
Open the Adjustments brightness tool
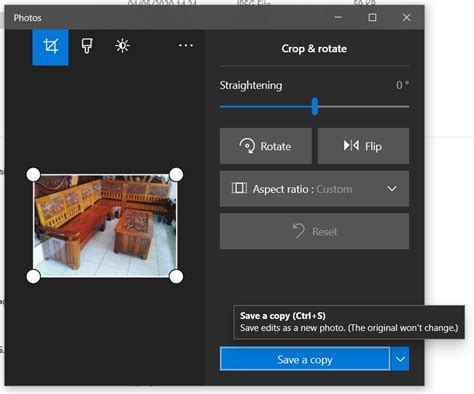122,46
